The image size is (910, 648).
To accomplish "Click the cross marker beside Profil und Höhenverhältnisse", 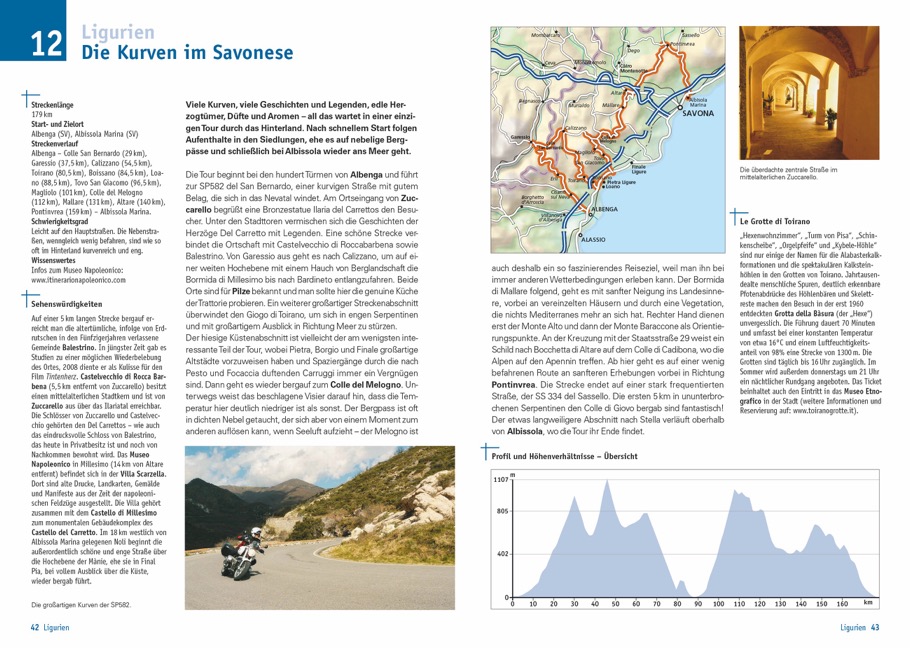I will click(x=486, y=451).
